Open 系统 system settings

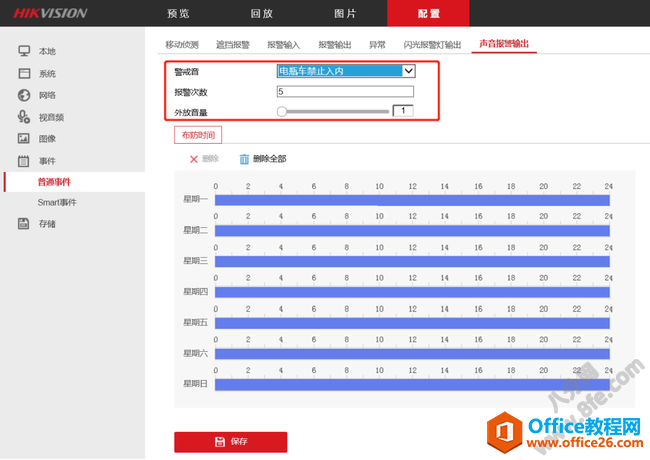(47, 74)
